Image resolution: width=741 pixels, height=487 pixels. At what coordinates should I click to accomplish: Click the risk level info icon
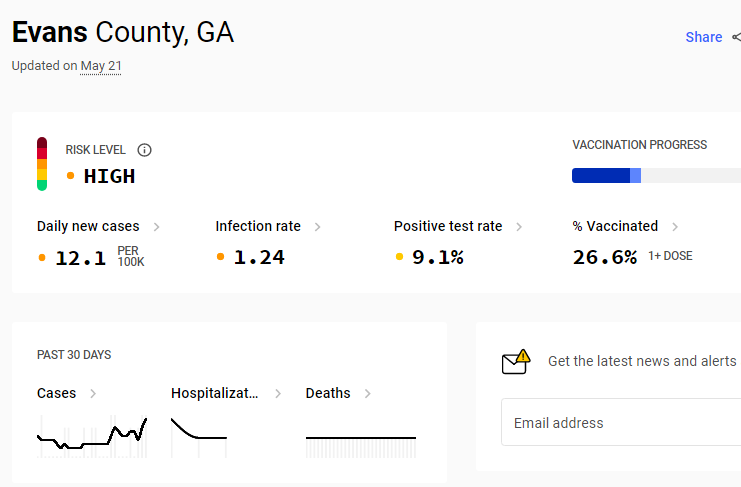[144, 150]
